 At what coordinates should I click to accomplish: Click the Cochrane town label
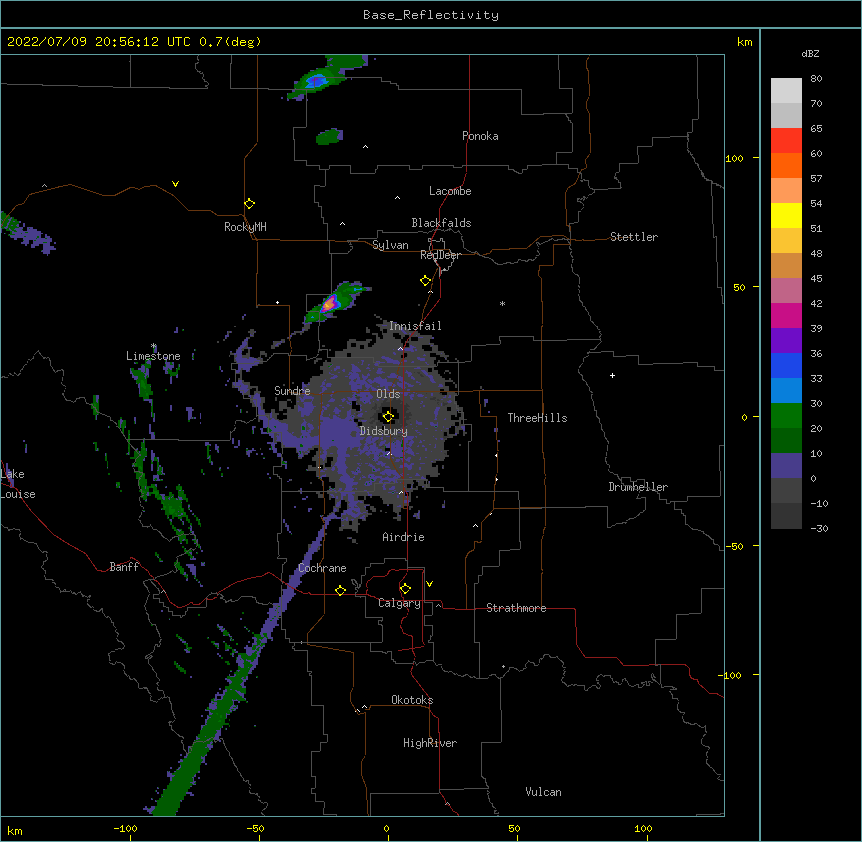click(322, 568)
